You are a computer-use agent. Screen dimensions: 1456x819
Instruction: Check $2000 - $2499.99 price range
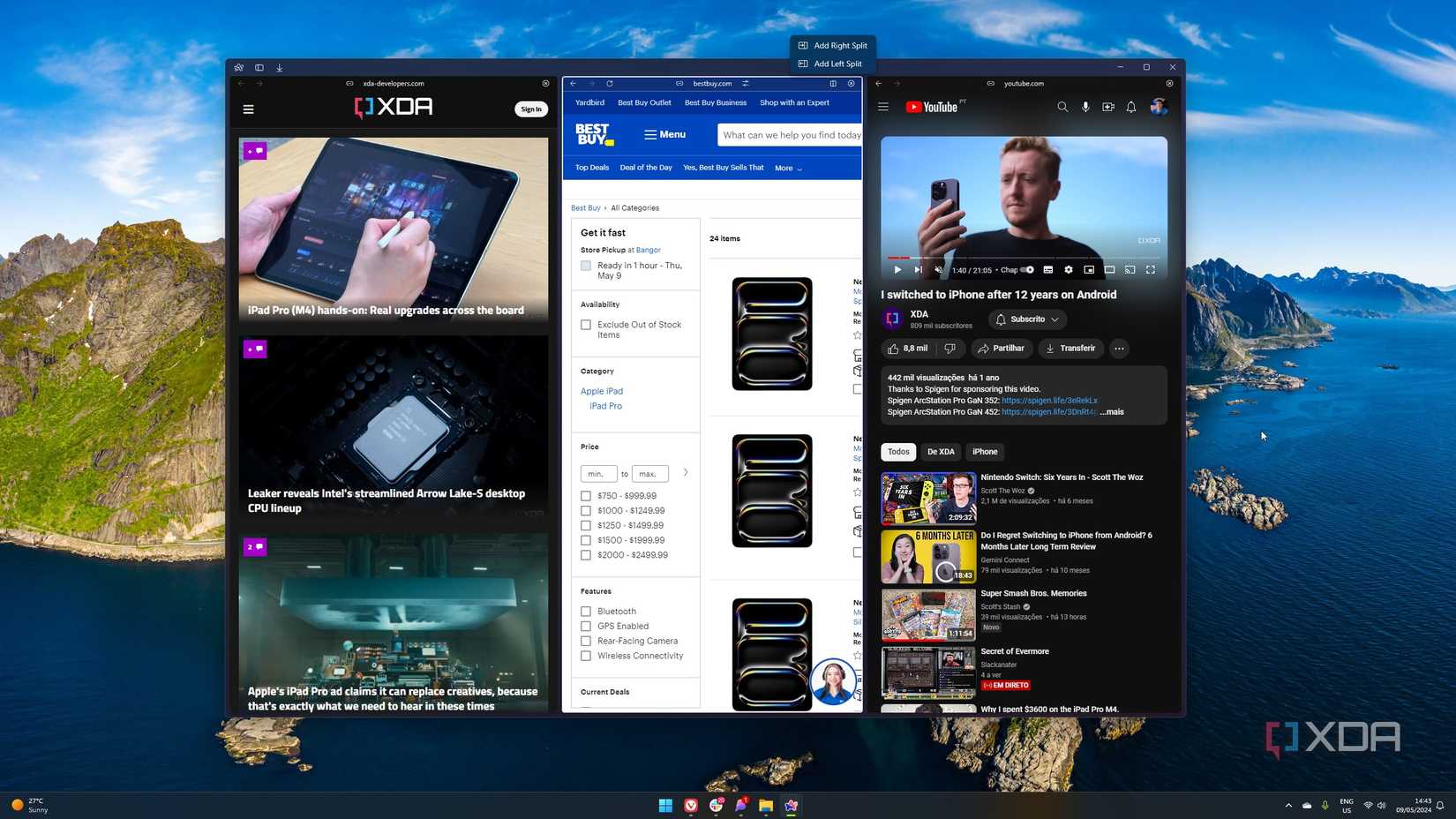tap(586, 555)
